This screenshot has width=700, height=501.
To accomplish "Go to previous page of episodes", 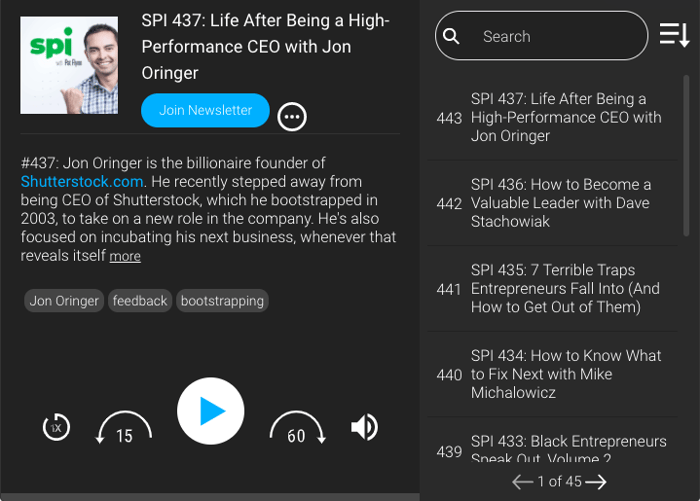I will (522, 482).
